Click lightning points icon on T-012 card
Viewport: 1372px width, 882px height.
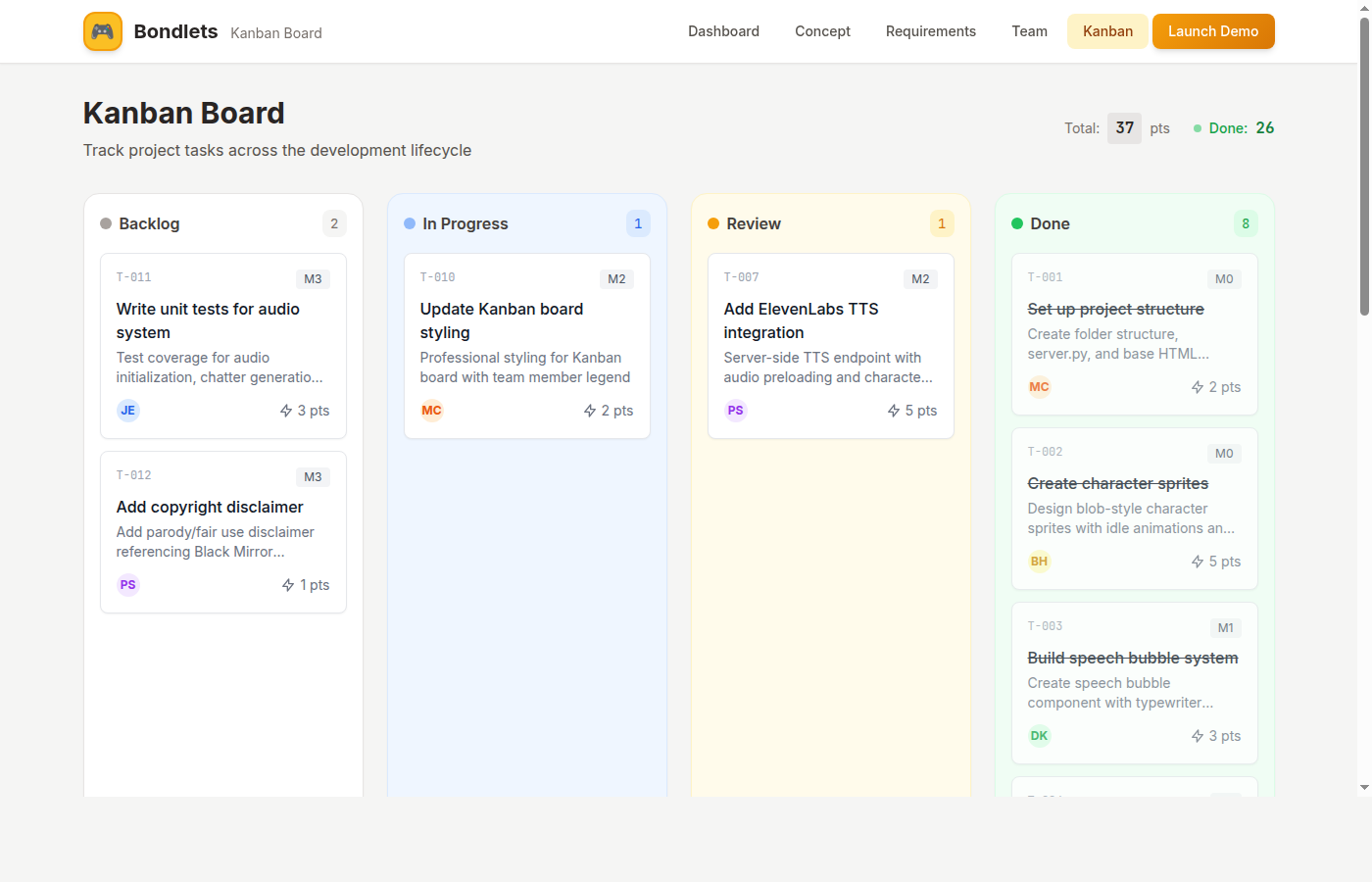click(288, 585)
